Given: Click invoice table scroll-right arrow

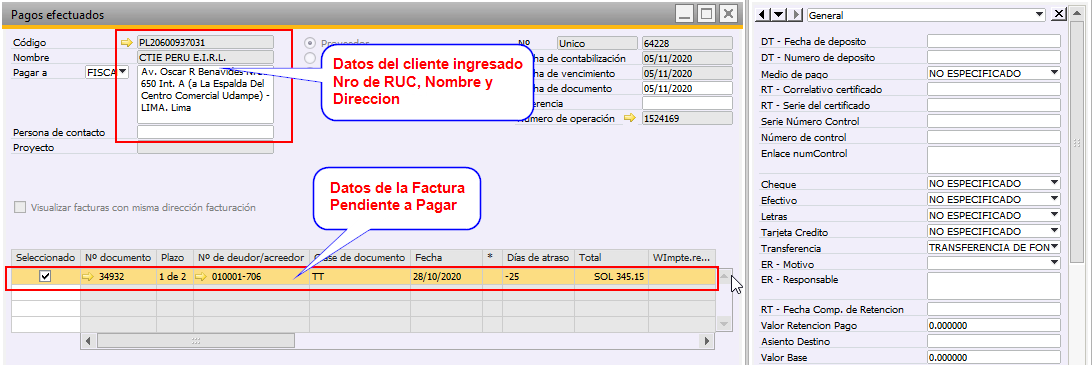Looking at the screenshot, I should click(x=708, y=341).
